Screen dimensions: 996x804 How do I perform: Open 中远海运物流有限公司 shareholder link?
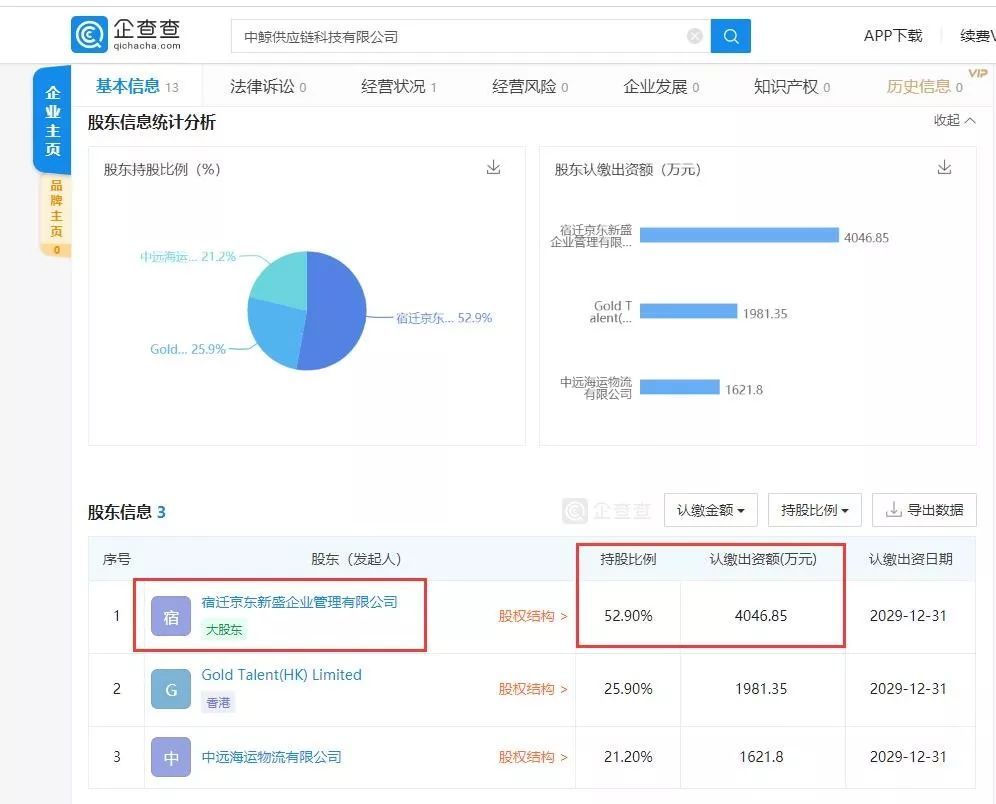point(271,757)
